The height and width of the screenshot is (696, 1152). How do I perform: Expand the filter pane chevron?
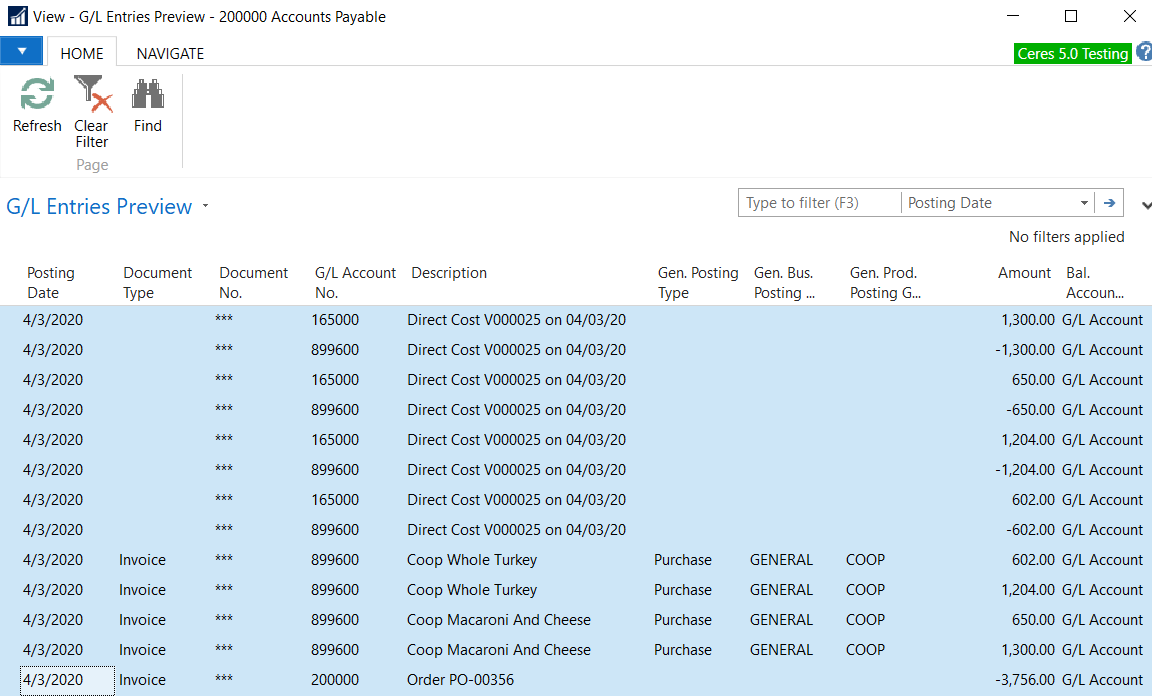1145,205
